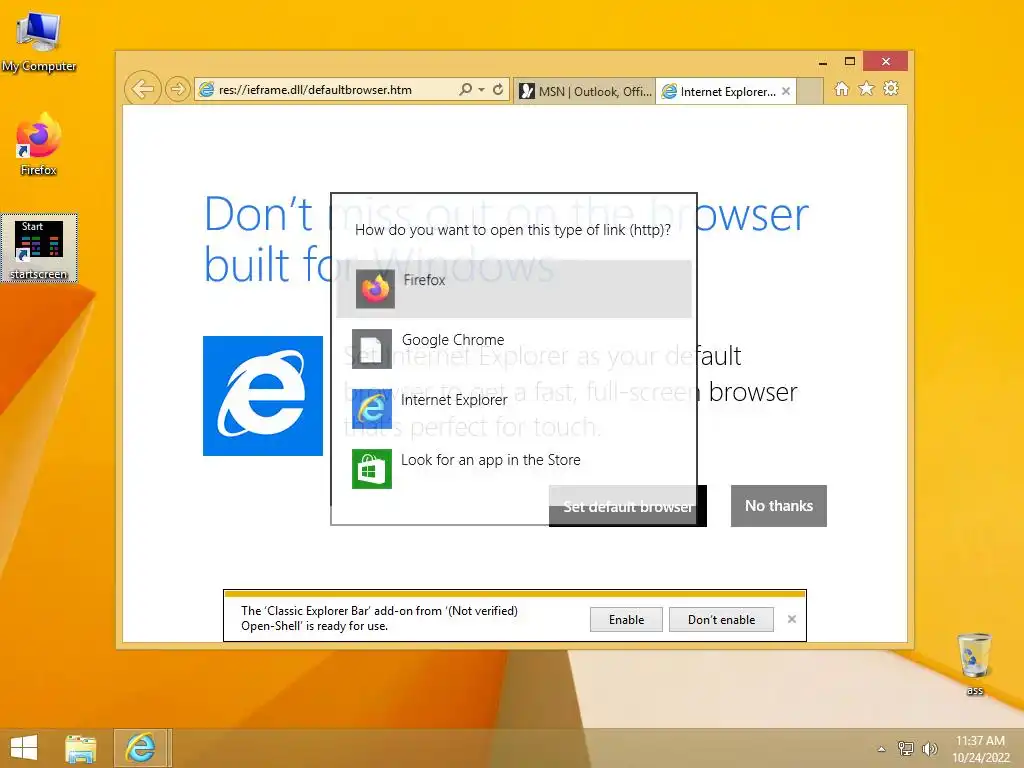Open the address bar autocomplete dropdown arrow
Viewport: 1024px width, 768px height.
tap(481, 89)
